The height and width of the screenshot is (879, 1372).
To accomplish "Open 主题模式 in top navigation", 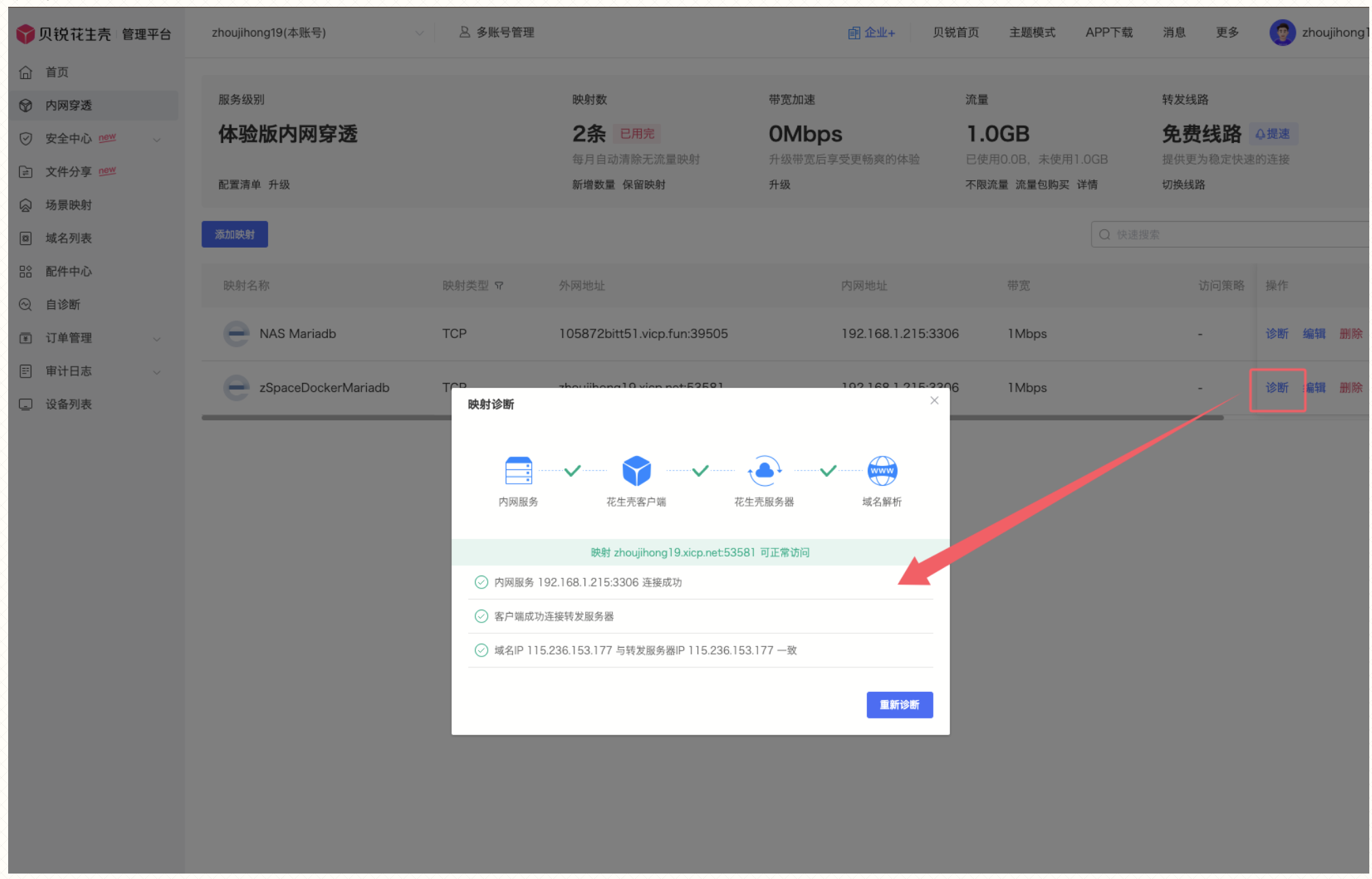I will point(1032,33).
